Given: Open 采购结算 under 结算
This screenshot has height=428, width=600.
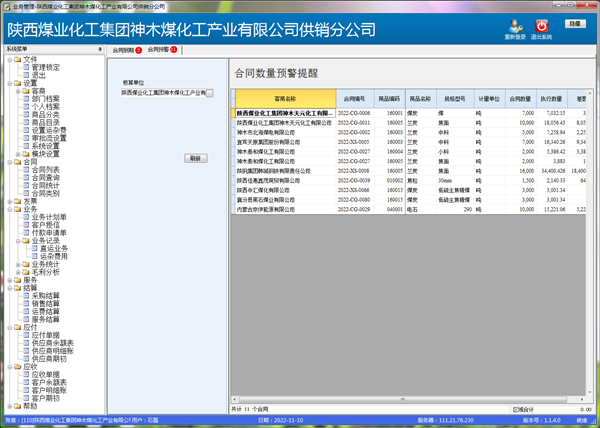Looking at the screenshot, I should click(x=46, y=296).
